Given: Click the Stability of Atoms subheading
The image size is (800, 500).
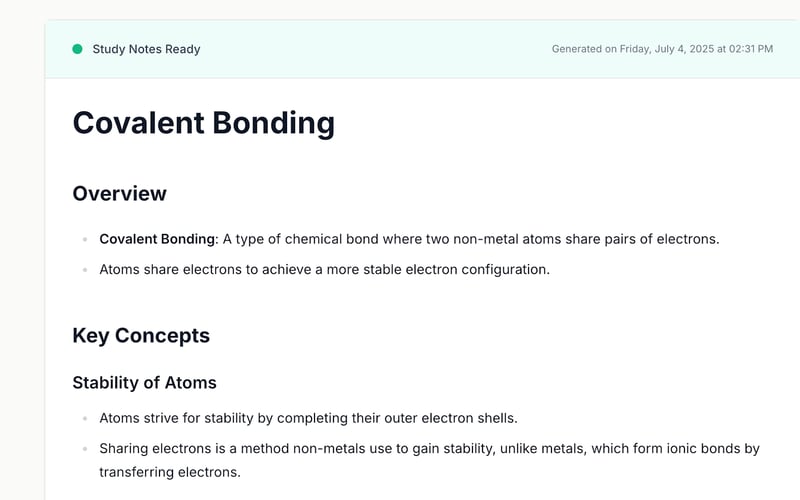Looking at the screenshot, I should click(x=144, y=382).
